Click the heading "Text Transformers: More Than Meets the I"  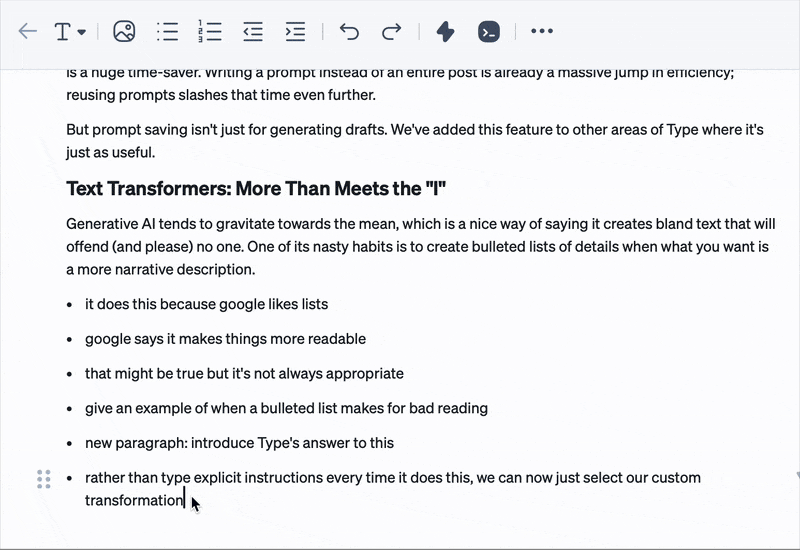point(256,189)
